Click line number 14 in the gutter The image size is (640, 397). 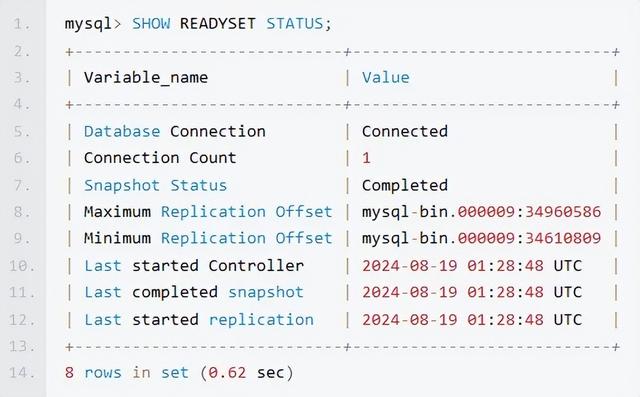pos(22,373)
